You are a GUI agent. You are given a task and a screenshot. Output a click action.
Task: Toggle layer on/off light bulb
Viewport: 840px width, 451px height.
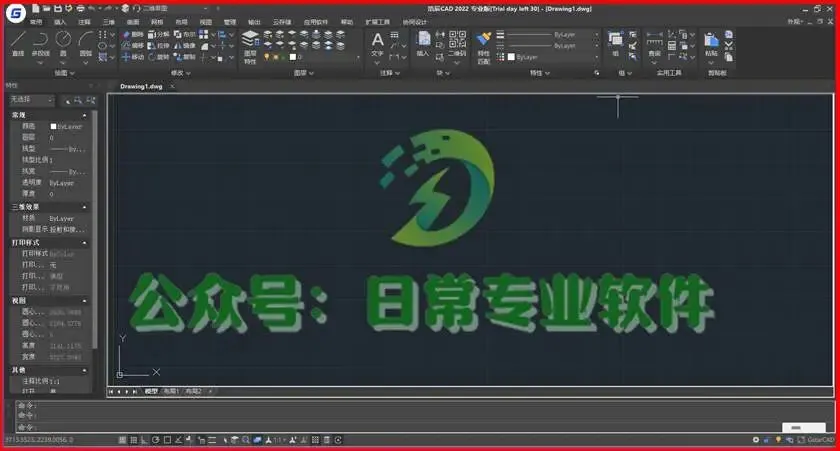click(x=266, y=57)
